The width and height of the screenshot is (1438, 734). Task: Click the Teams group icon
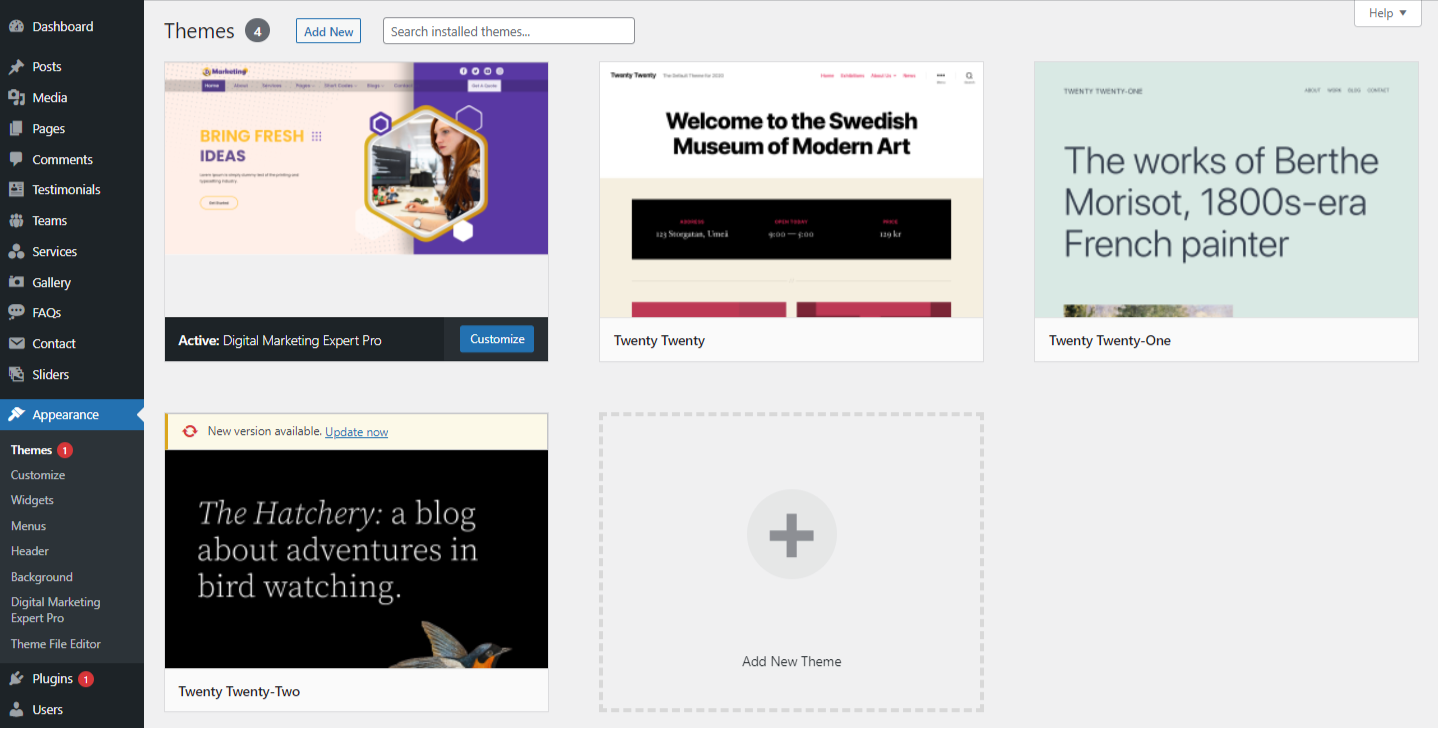[16, 221]
